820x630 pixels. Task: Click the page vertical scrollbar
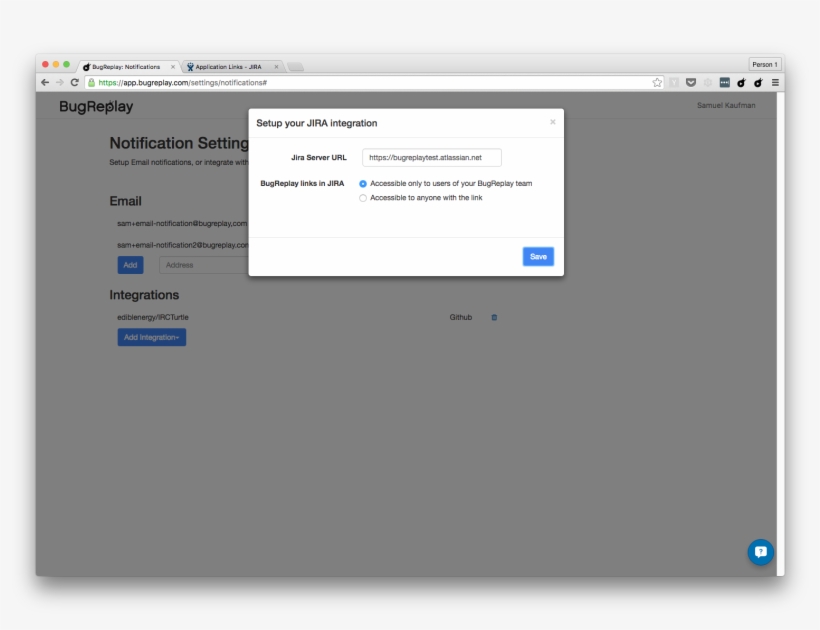780,334
